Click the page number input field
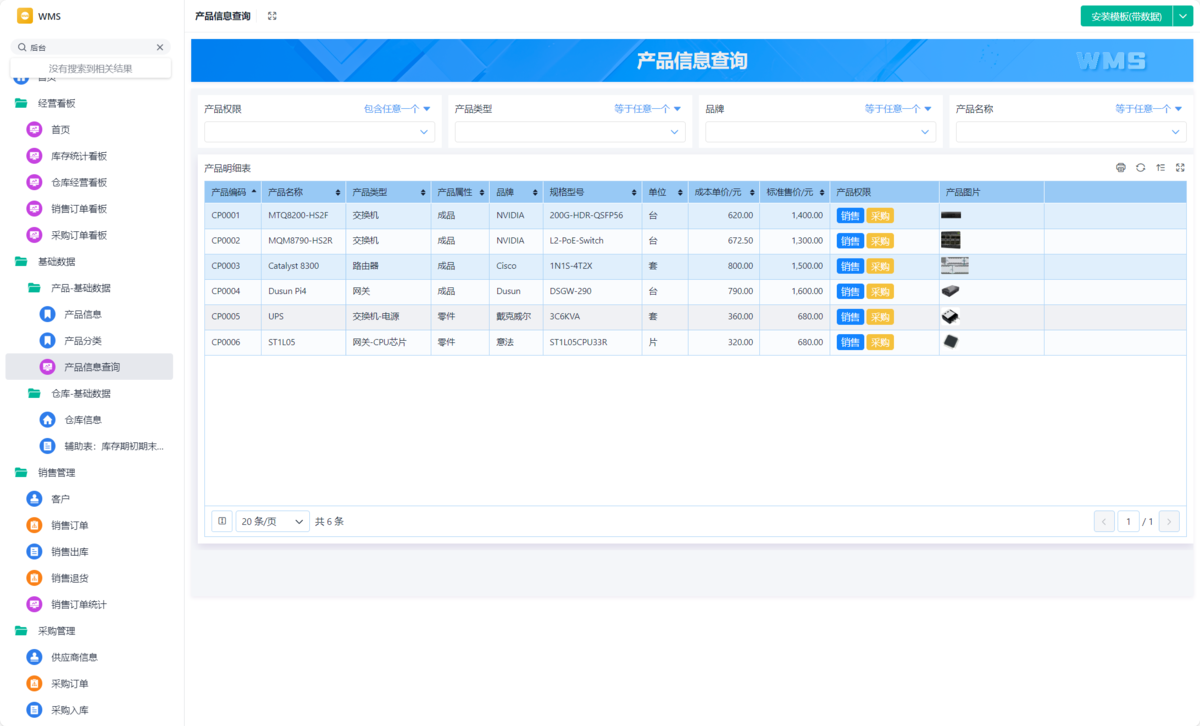The height and width of the screenshot is (726, 1200). 1128,521
